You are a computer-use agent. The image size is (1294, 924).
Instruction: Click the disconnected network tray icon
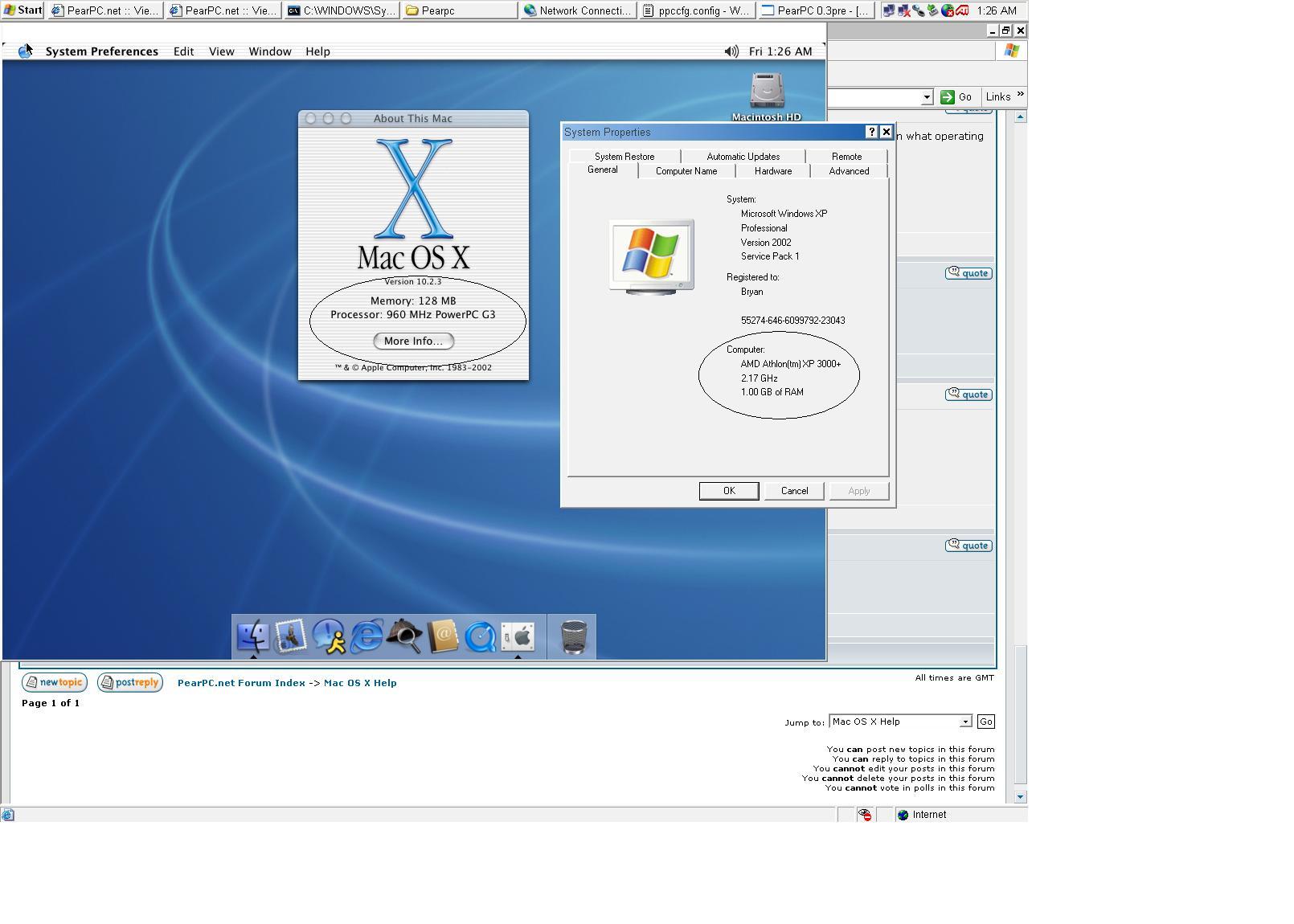903,10
